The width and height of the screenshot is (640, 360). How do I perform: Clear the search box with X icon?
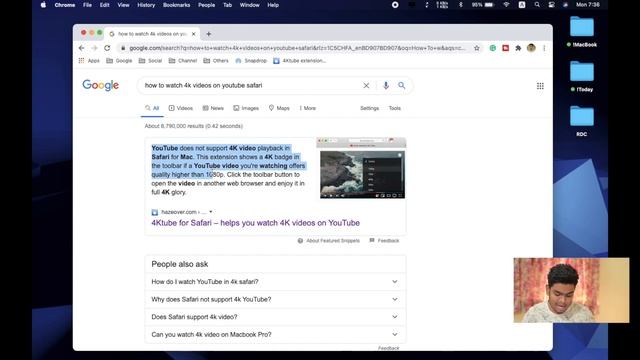[366, 85]
